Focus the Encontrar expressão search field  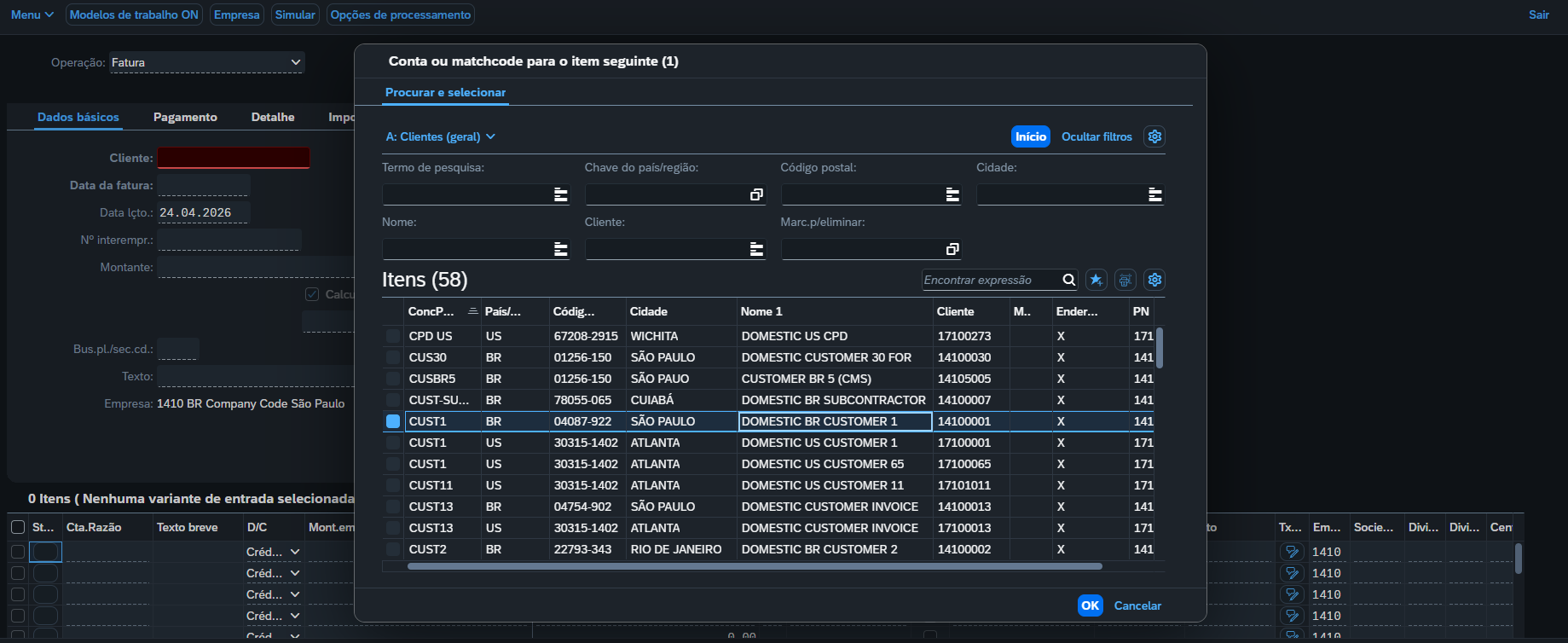(x=992, y=280)
